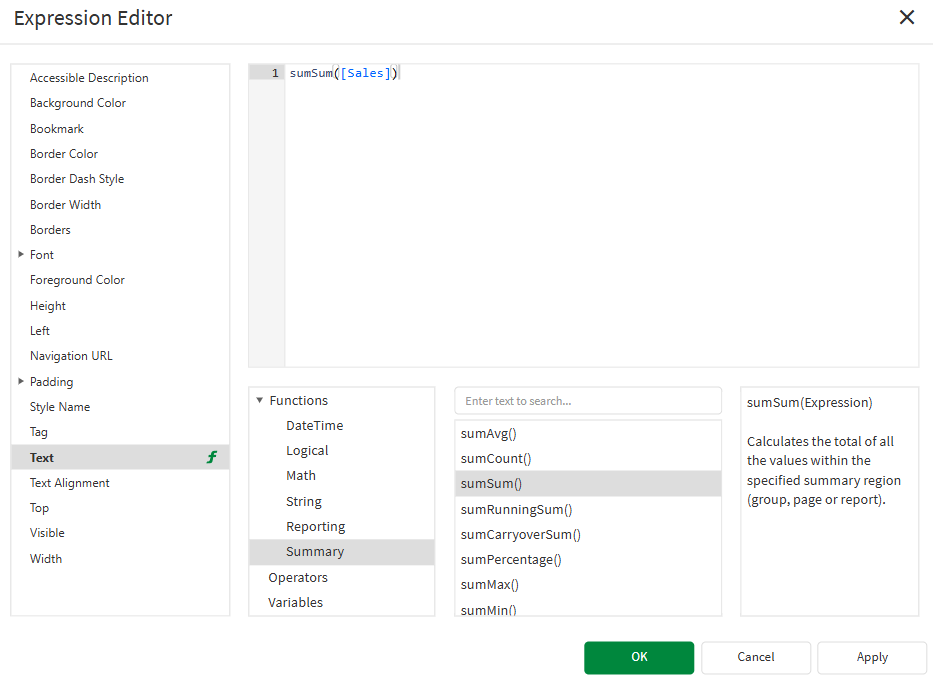Click the function search field
933x689 pixels.
point(588,400)
